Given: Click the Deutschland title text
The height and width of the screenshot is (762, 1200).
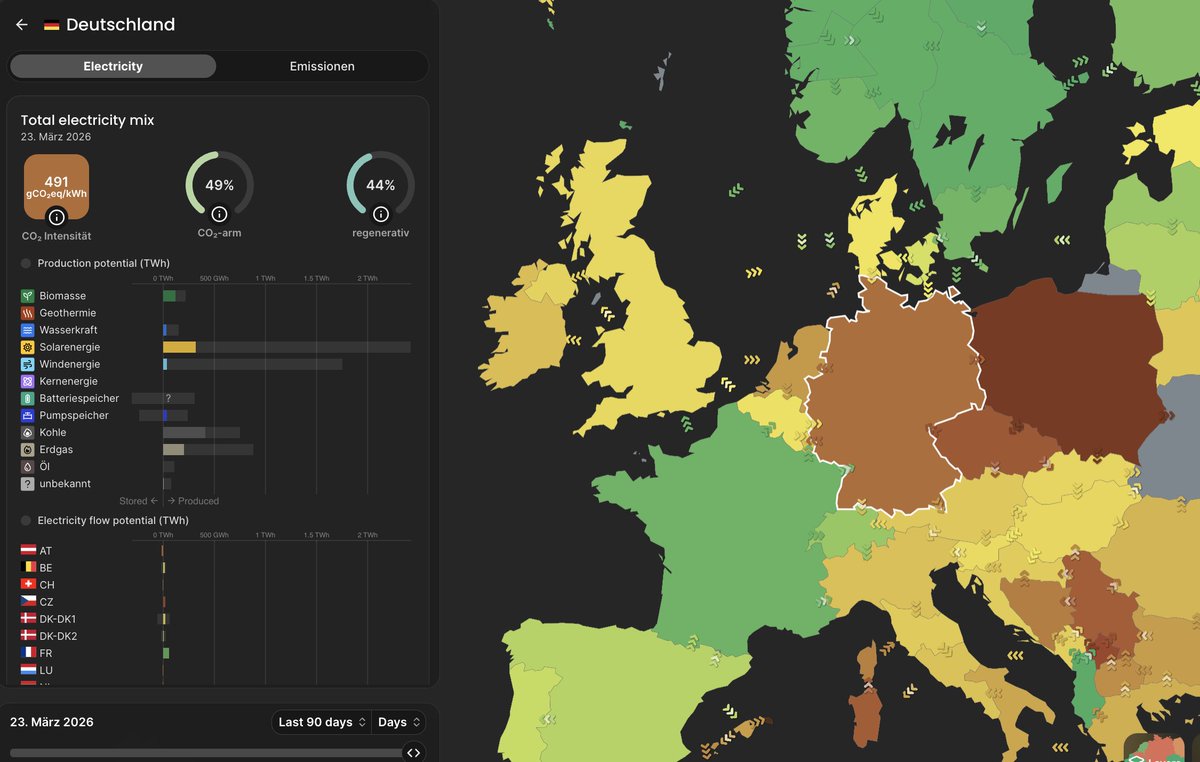Looking at the screenshot, I should point(120,25).
